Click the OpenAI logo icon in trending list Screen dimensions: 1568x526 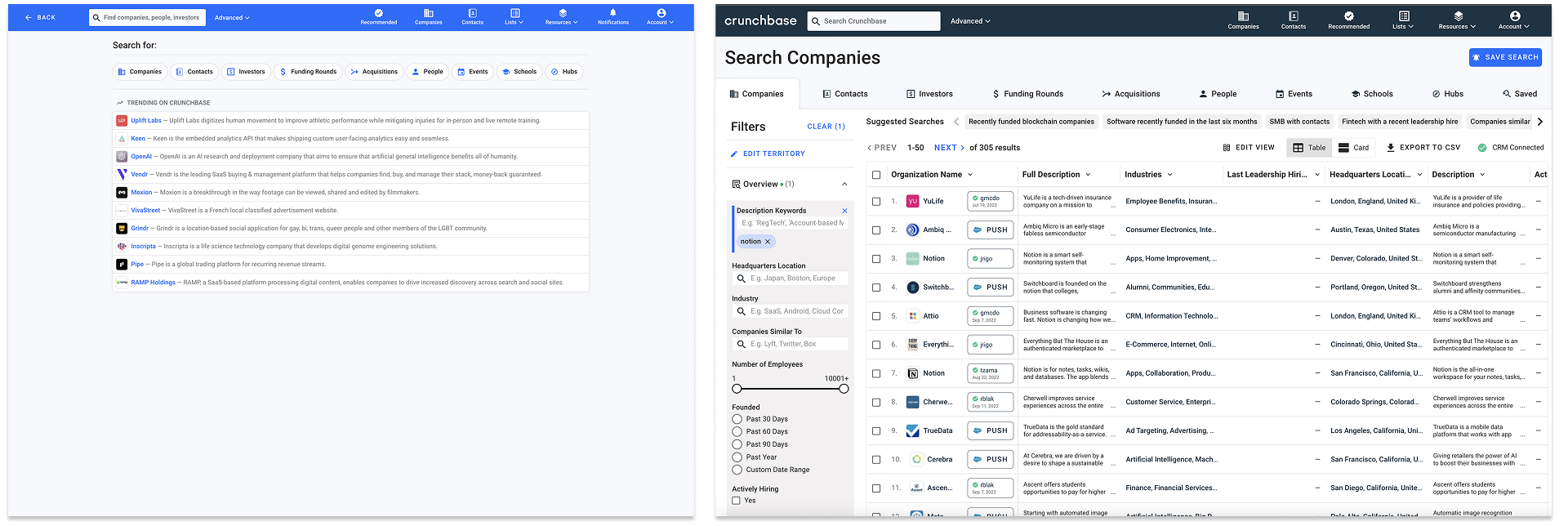pos(122,156)
